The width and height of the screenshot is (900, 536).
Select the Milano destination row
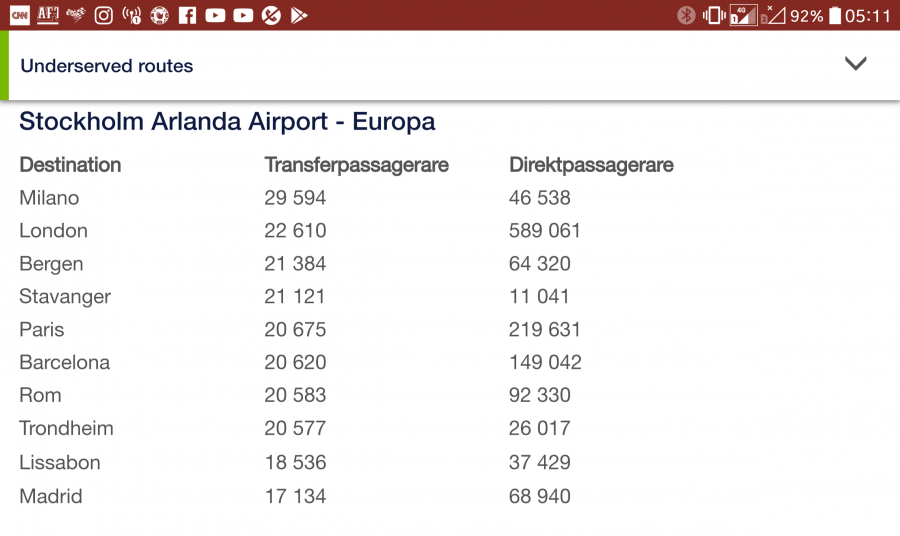(49, 198)
